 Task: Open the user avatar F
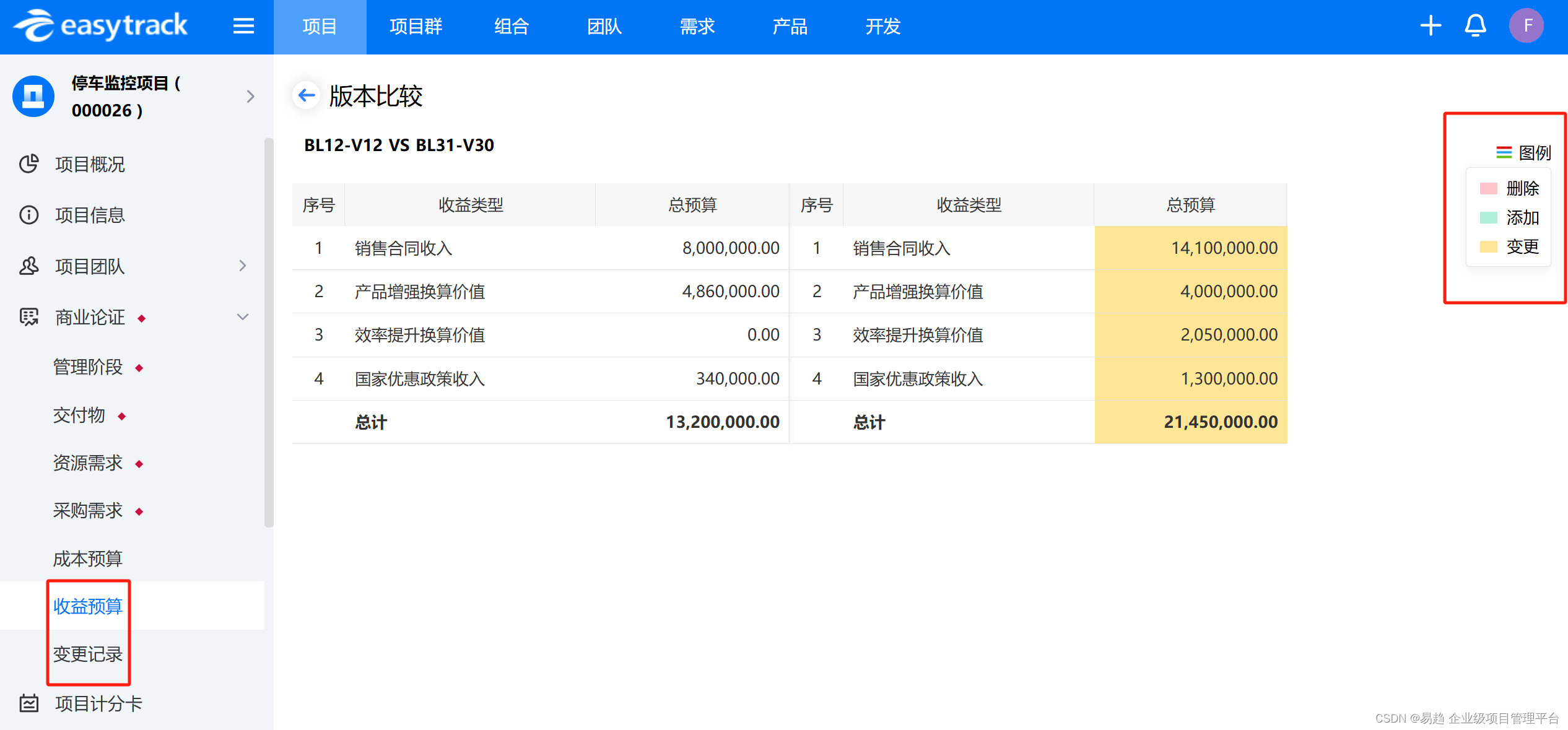[x=1527, y=26]
